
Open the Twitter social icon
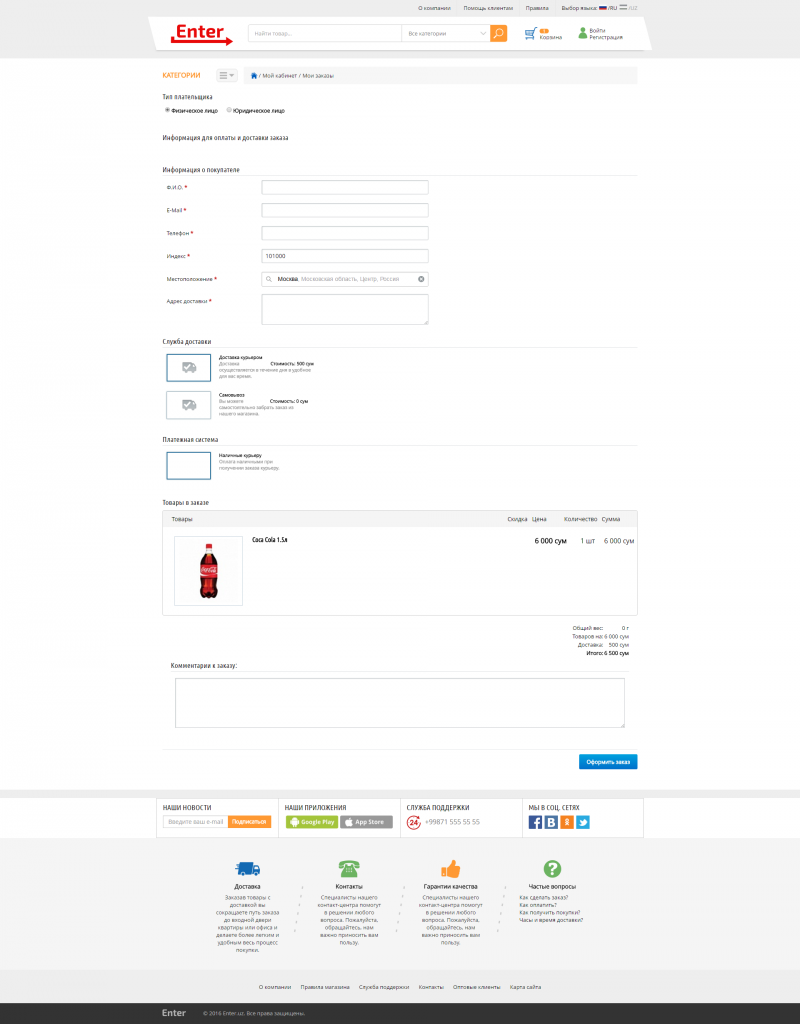coord(582,822)
